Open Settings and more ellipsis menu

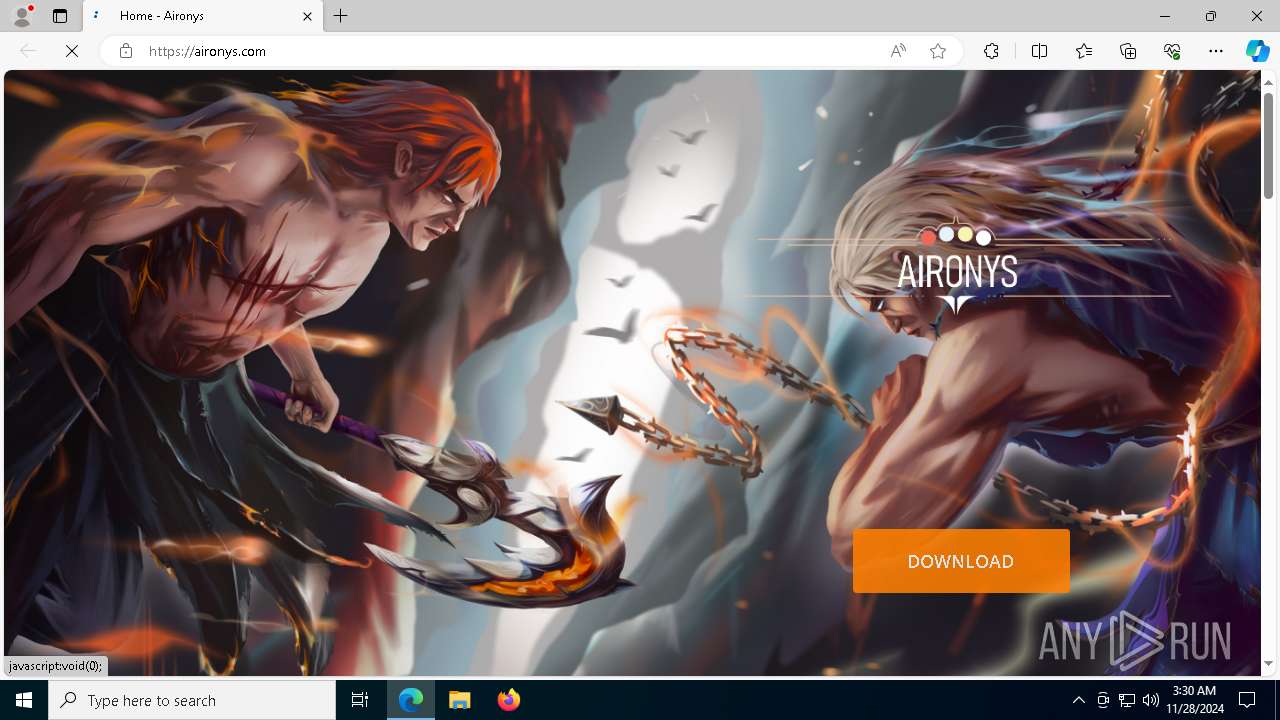(1216, 51)
